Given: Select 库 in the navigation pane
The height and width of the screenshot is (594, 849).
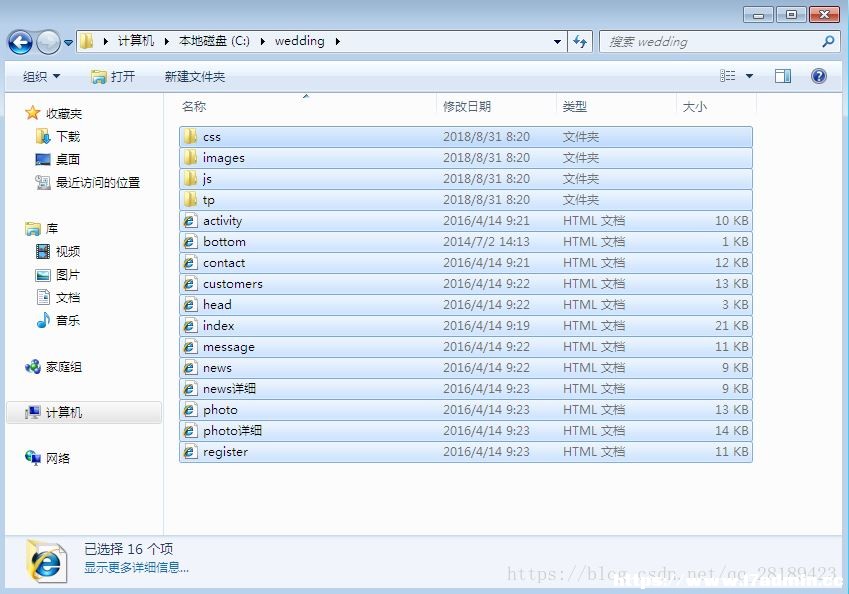Looking at the screenshot, I should coord(51,229).
